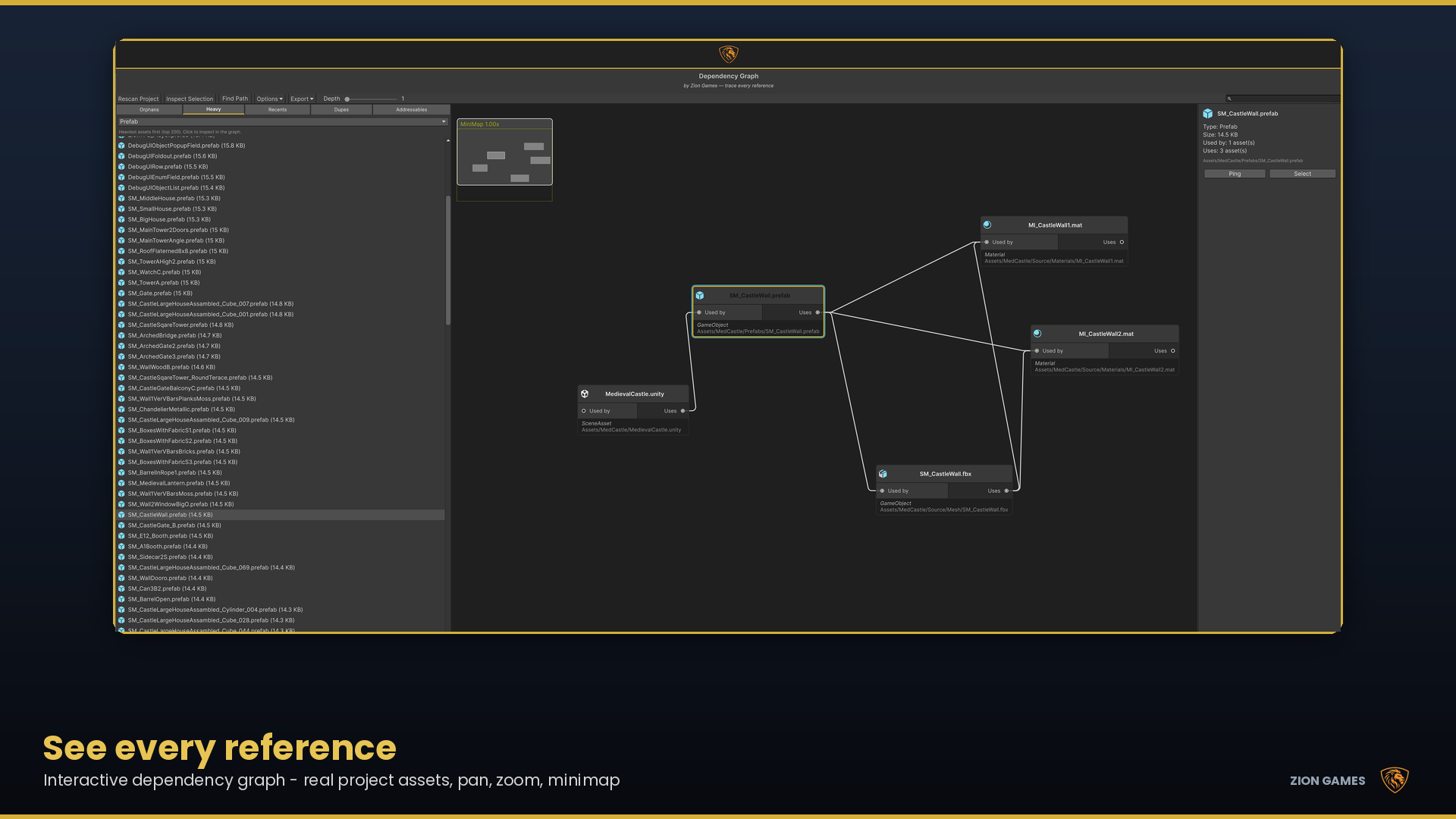
Task: Click inside the search input field
Action: click(1283, 99)
